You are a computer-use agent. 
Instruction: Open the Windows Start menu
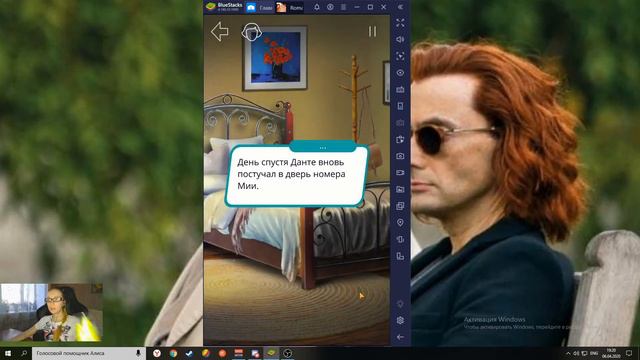tap(7, 353)
